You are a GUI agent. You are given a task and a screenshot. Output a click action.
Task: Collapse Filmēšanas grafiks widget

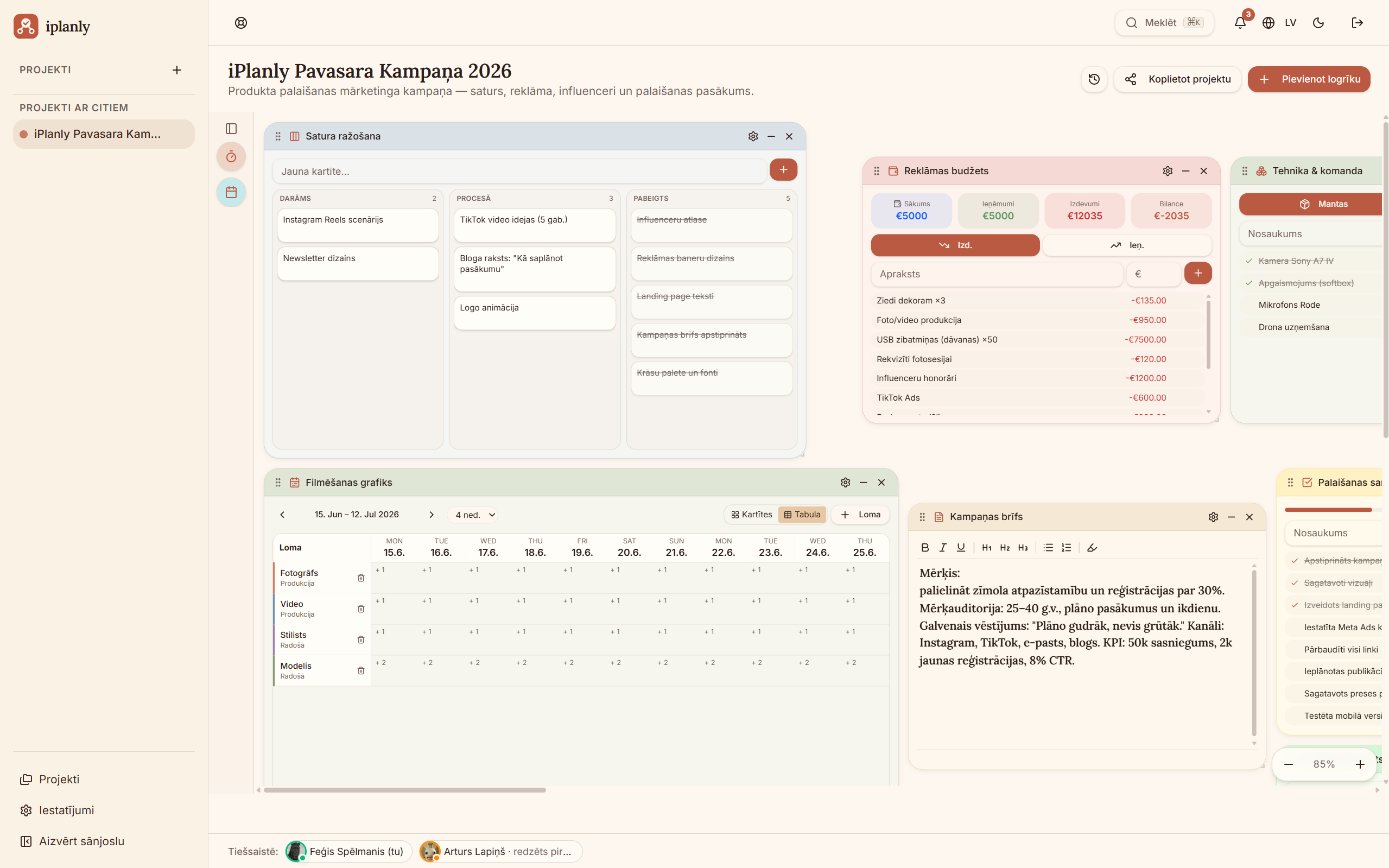tap(863, 483)
